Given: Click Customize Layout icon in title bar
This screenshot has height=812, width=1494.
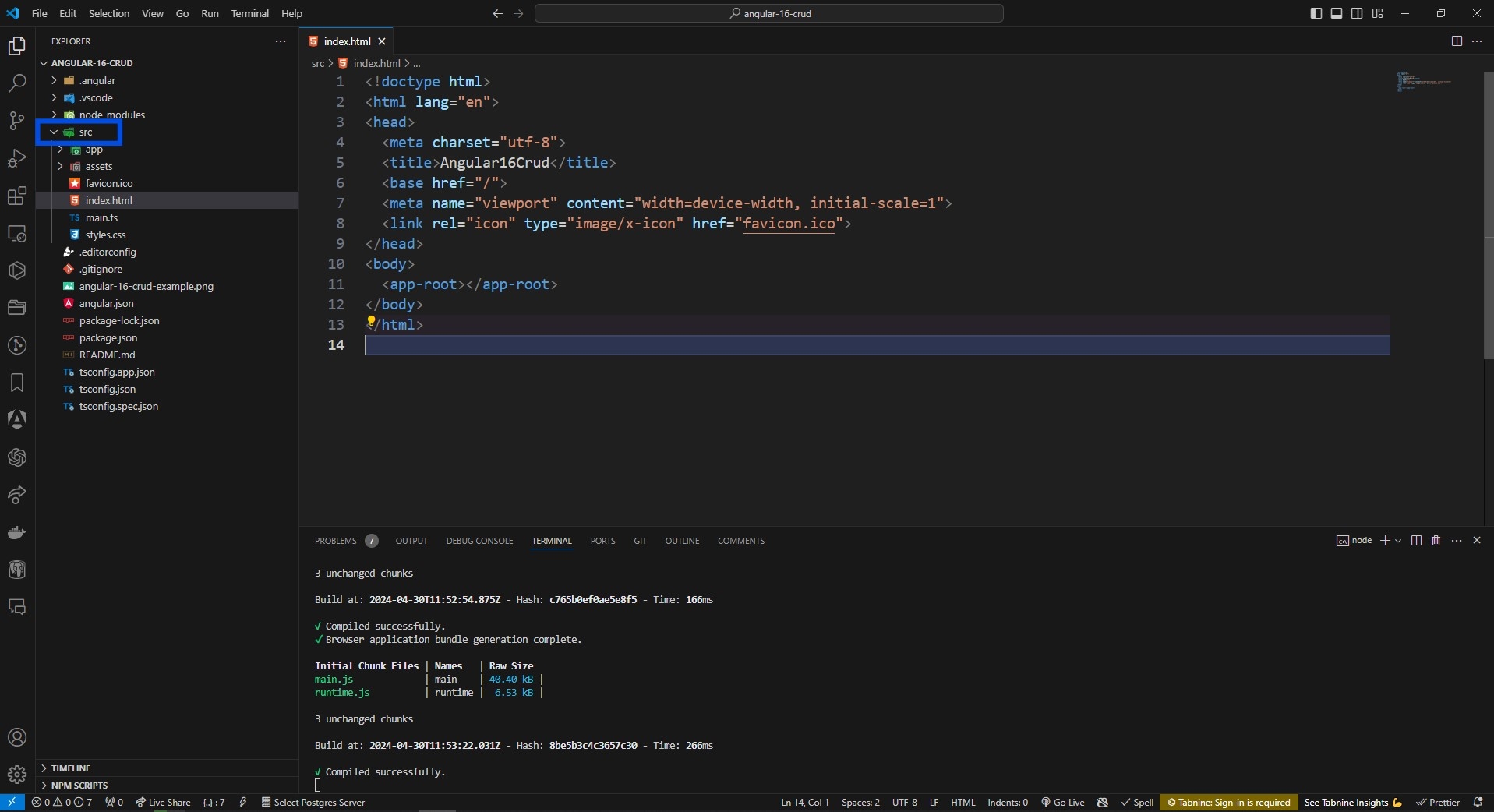Looking at the screenshot, I should point(1378,13).
